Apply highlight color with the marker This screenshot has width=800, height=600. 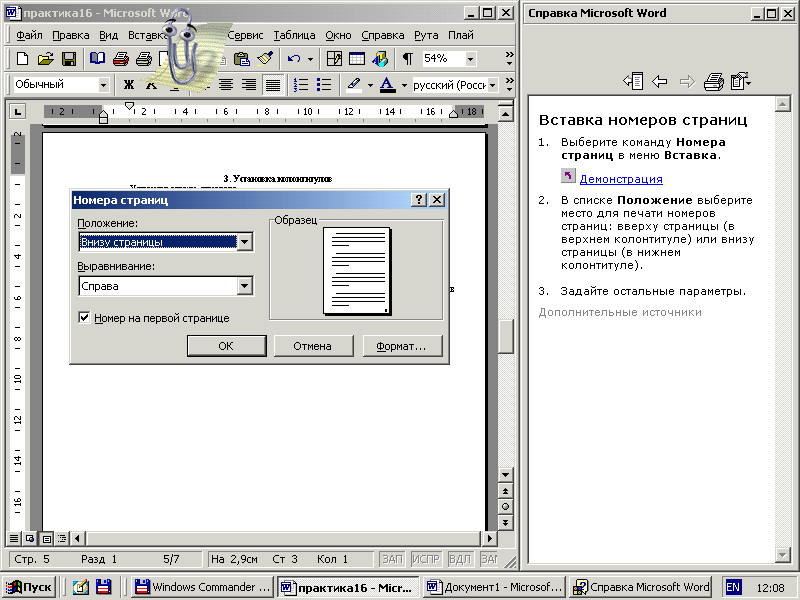click(x=354, y=85)
